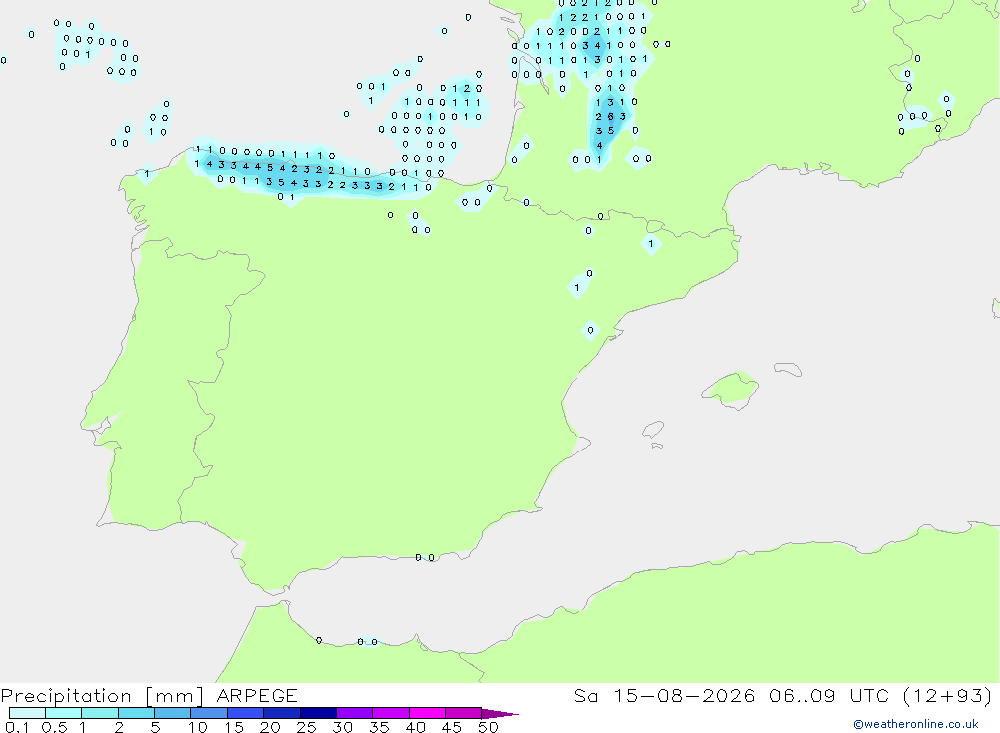Click the '(12+93)' forecast offset
Image resolution: width=1000 pixels, height=733 pixels.
coord(948,695)
